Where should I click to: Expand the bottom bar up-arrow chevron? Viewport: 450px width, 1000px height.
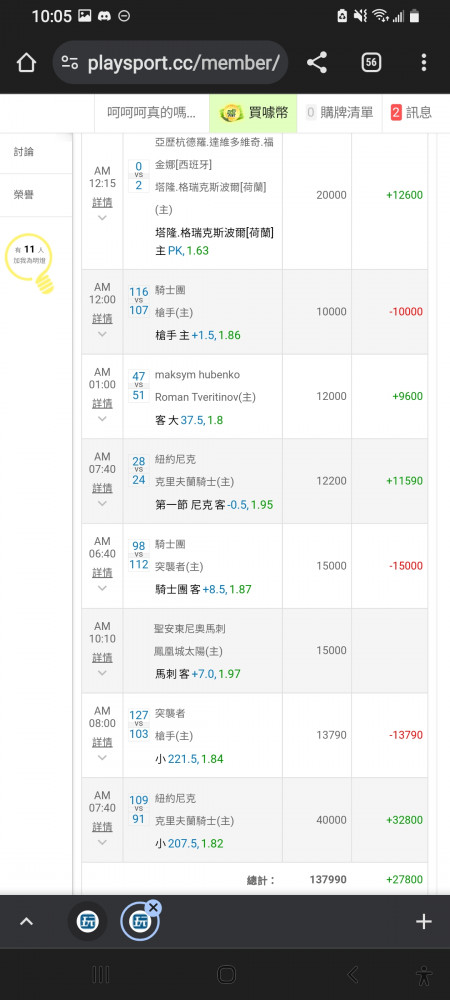coord(26,922)
